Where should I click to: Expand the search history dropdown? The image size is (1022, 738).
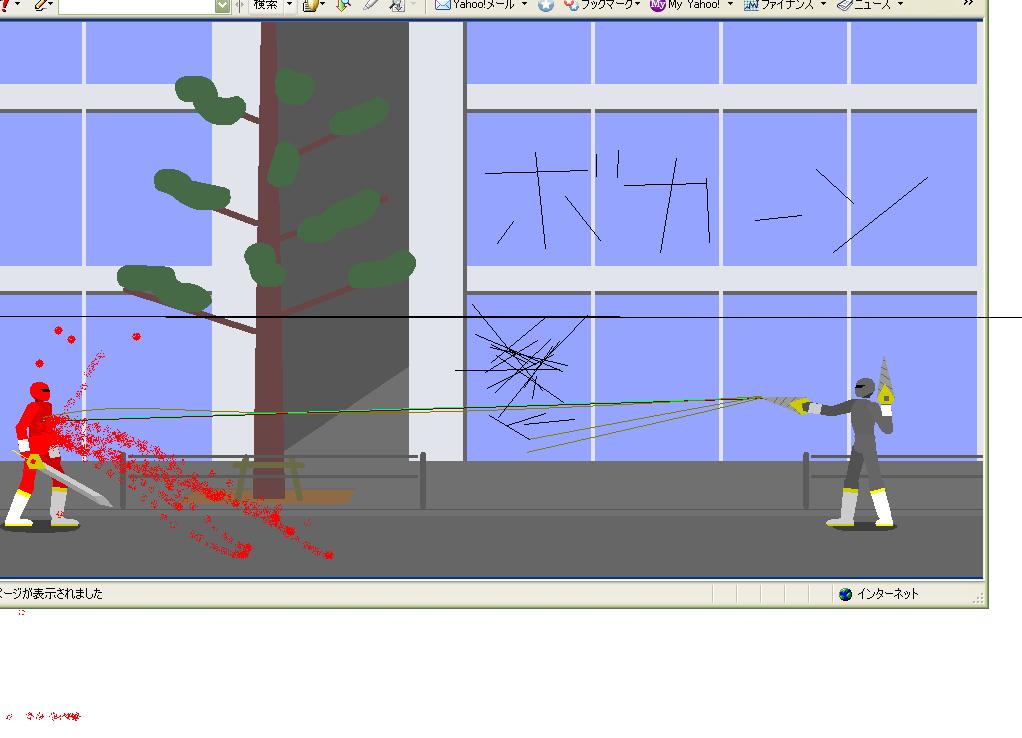(x=223, y=5)
